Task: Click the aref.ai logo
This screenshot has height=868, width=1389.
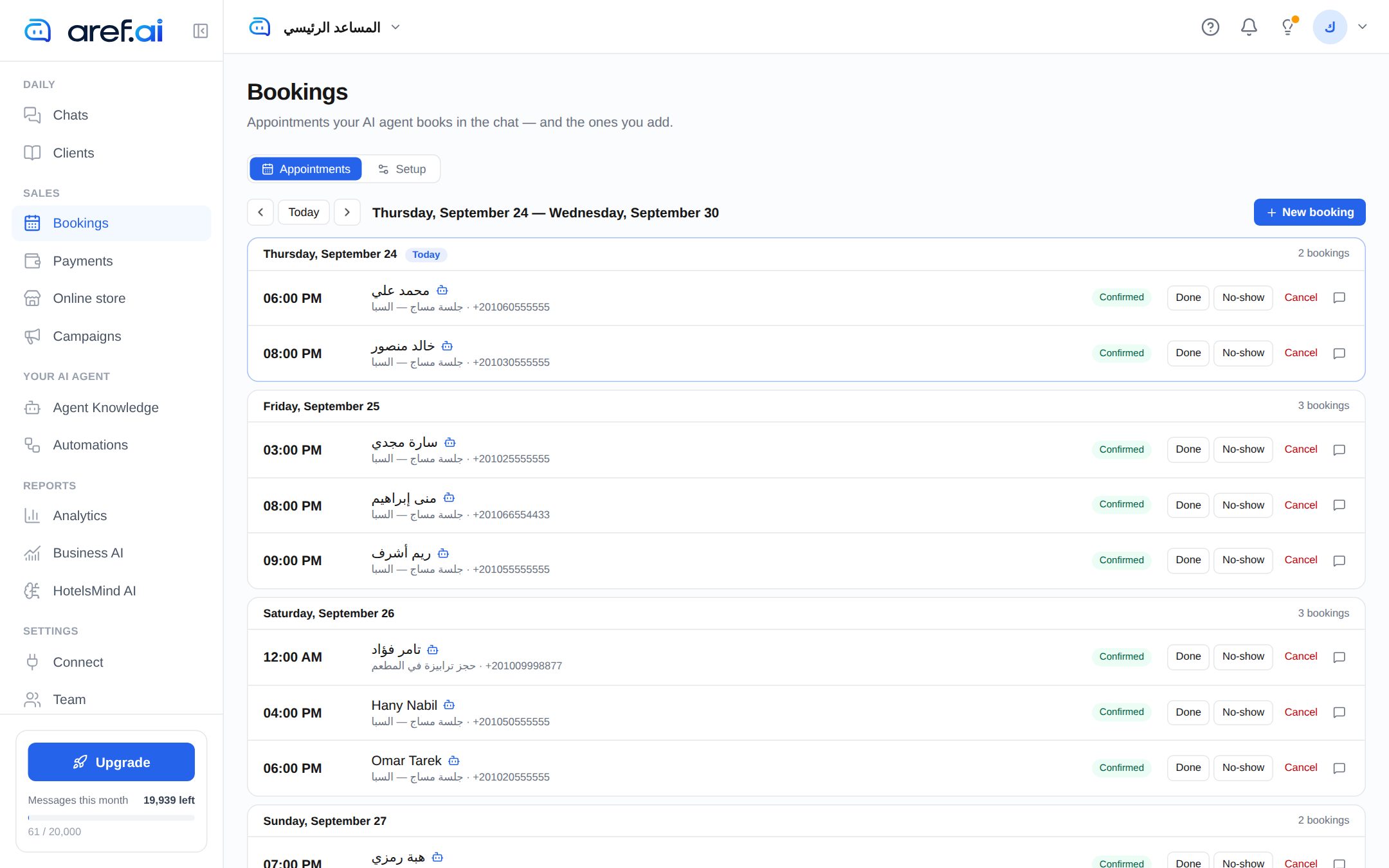Action: [93, 30]
